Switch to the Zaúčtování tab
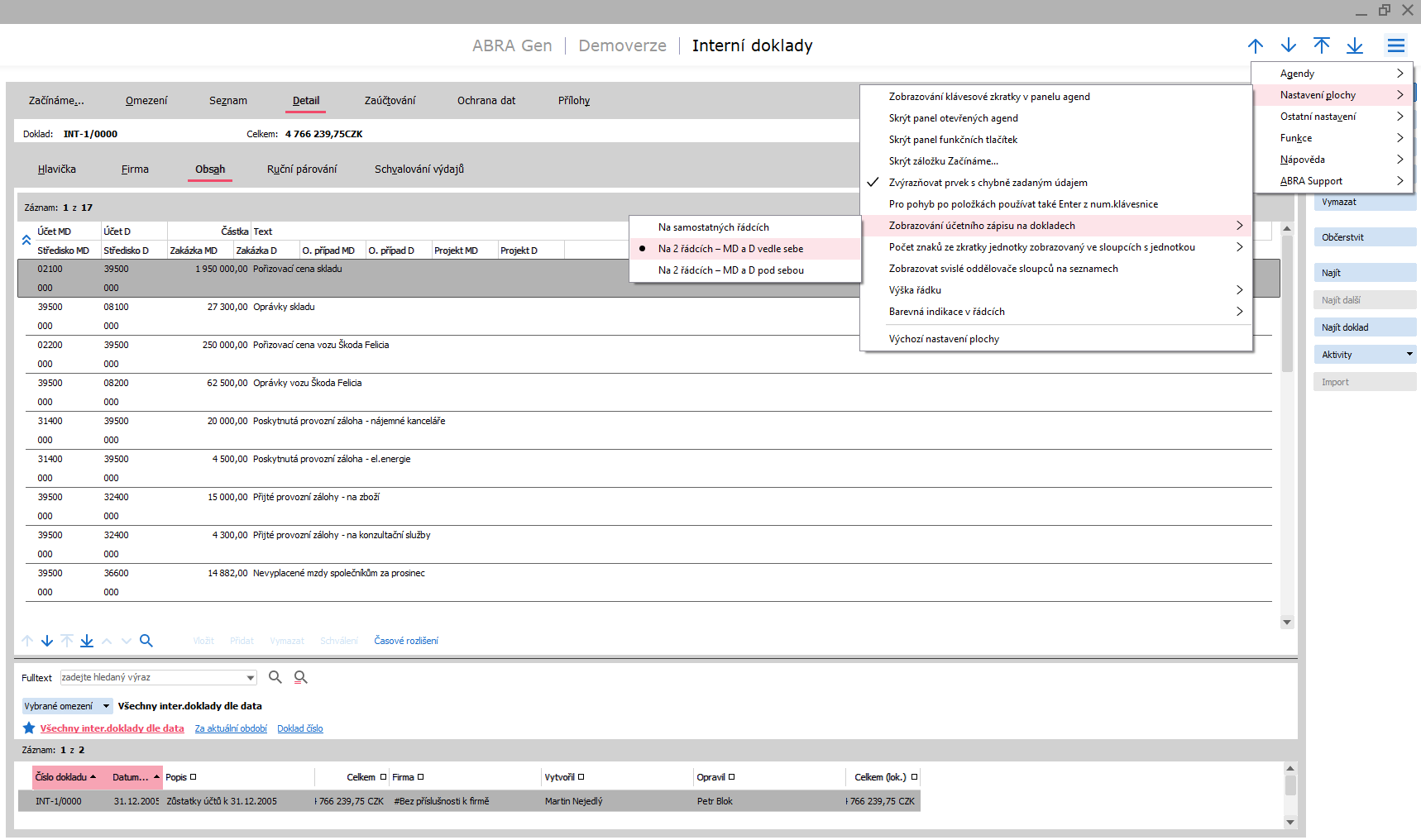This screenshot has width=1421, height=840. tap(390, 101)
